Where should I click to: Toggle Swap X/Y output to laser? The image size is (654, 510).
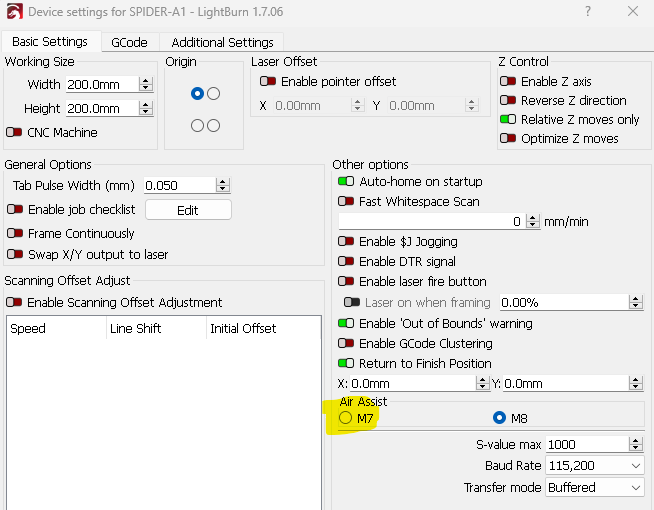(x=15, y=254)
